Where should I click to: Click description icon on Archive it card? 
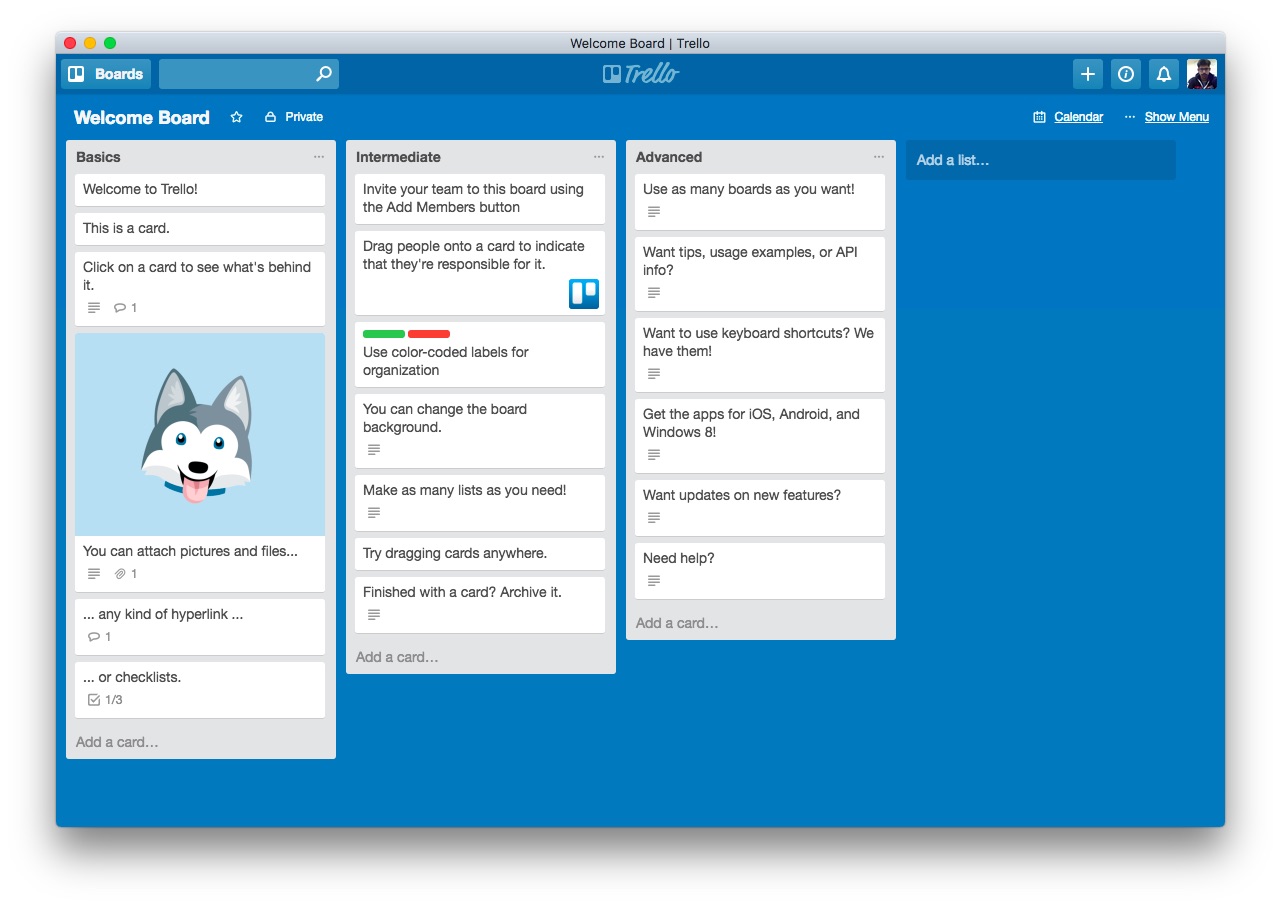(x=374, y=615)
